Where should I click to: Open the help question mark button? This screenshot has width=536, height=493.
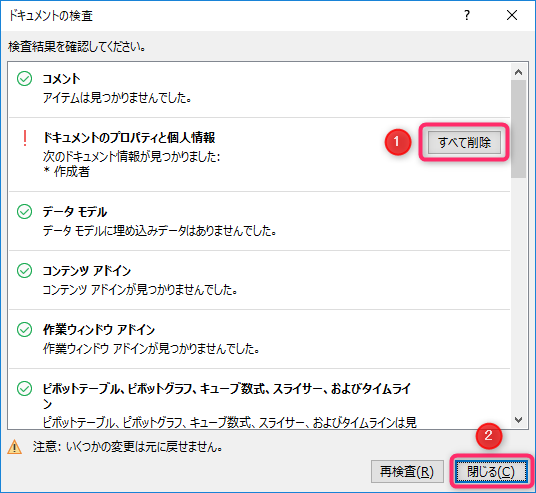coord(467,15)
